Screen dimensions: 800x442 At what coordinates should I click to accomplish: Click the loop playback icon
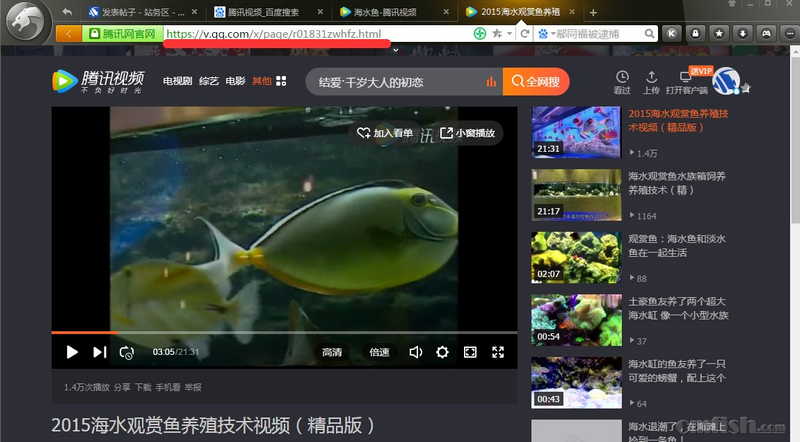[127, 352]
